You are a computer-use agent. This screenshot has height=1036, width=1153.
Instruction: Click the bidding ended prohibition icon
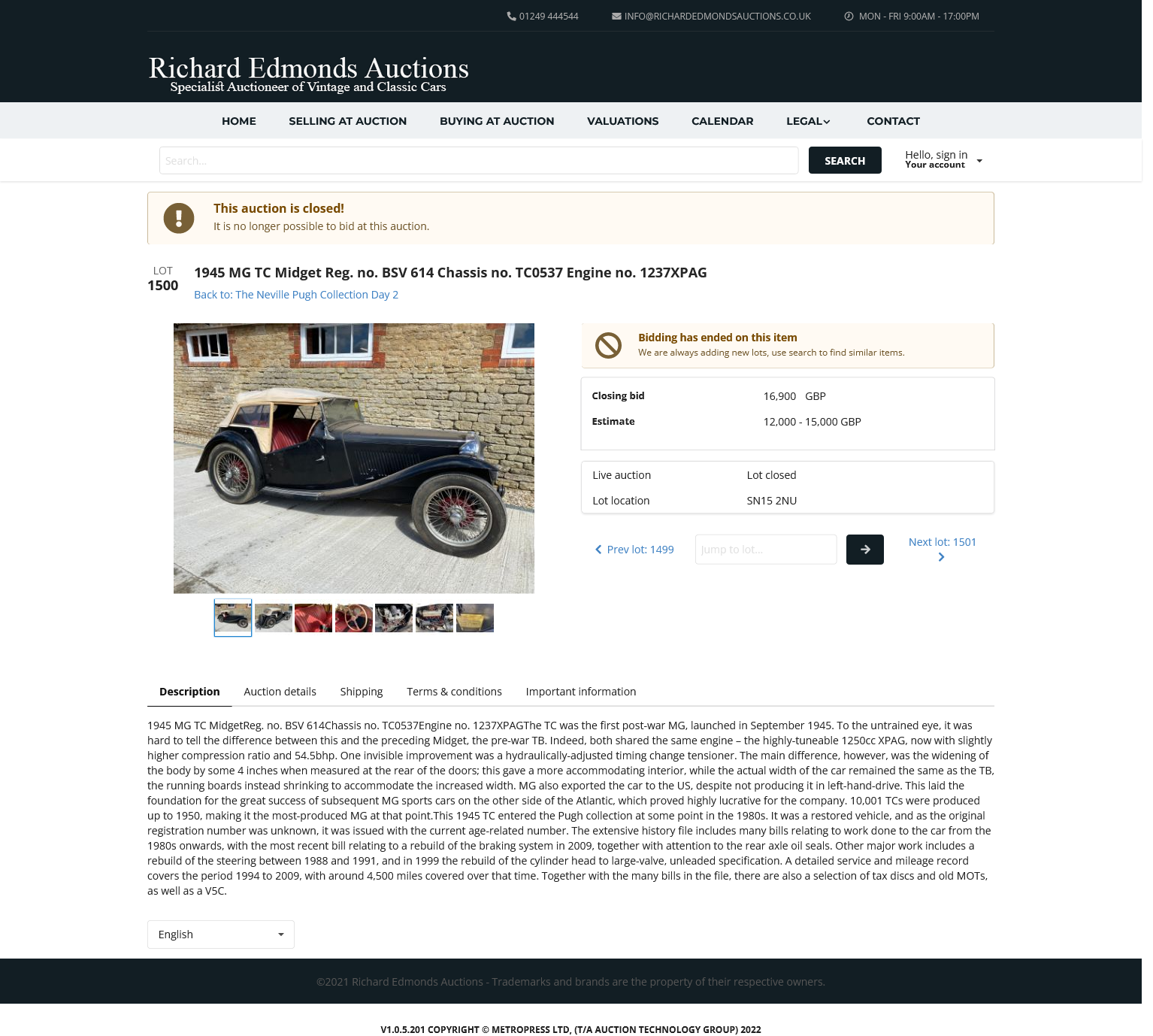(608, 345)
